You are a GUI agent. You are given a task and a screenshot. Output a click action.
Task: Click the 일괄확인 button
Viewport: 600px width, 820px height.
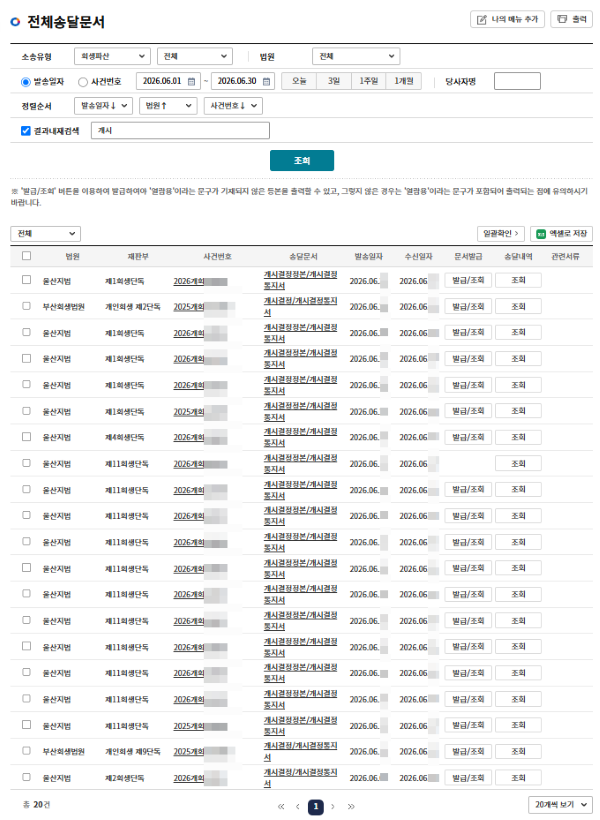click(501, 234)
